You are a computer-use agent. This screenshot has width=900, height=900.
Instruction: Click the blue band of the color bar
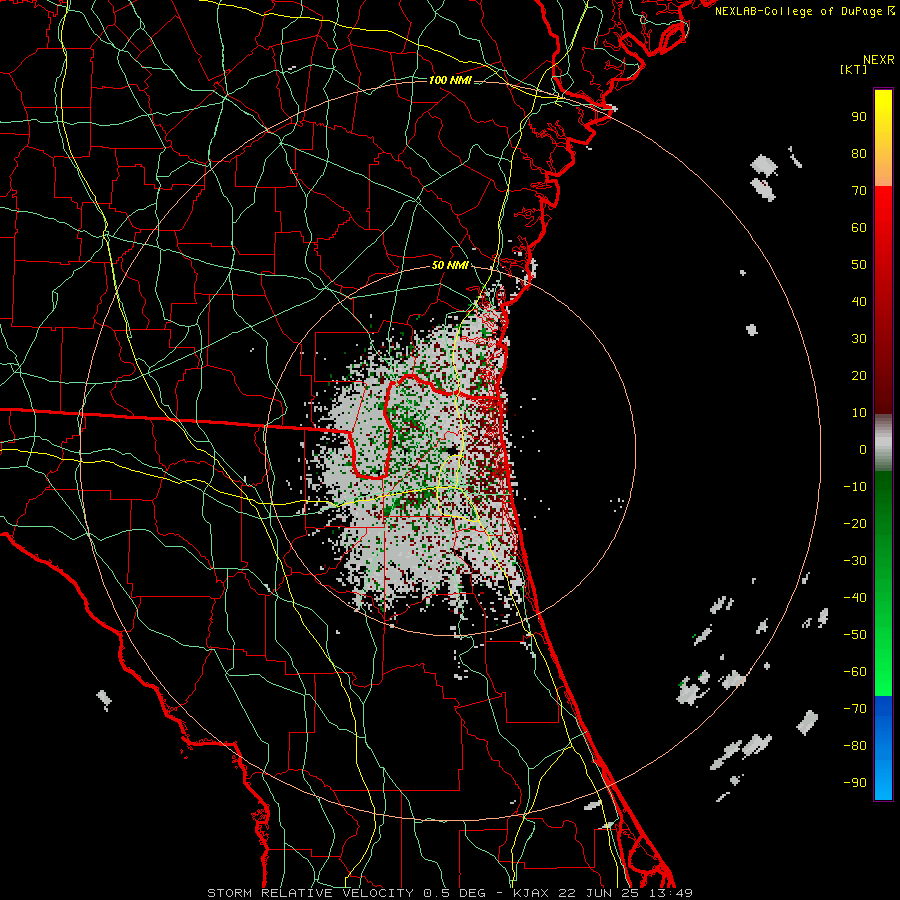[883, 747]
